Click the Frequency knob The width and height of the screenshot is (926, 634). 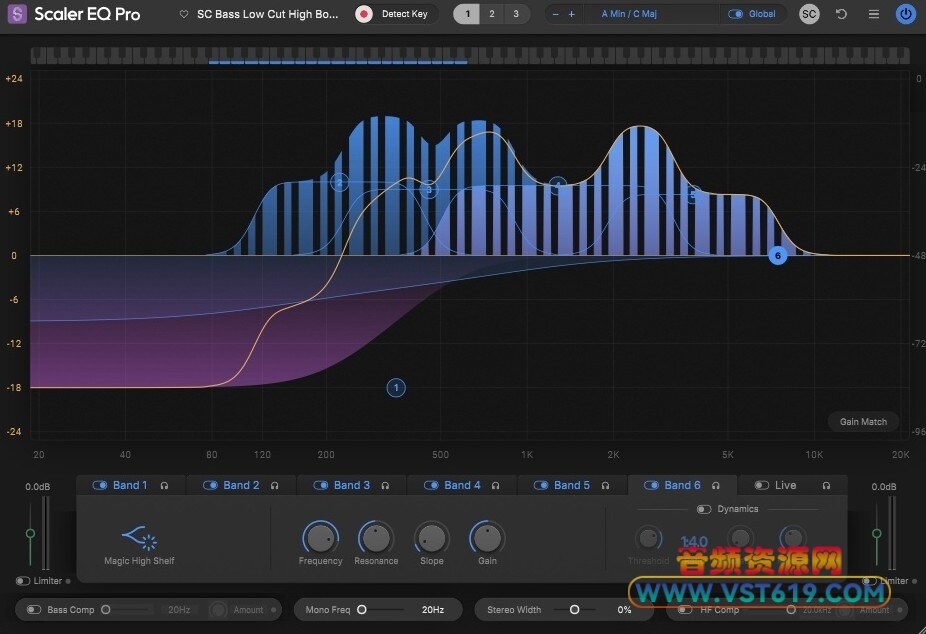(x=320, y=538)
